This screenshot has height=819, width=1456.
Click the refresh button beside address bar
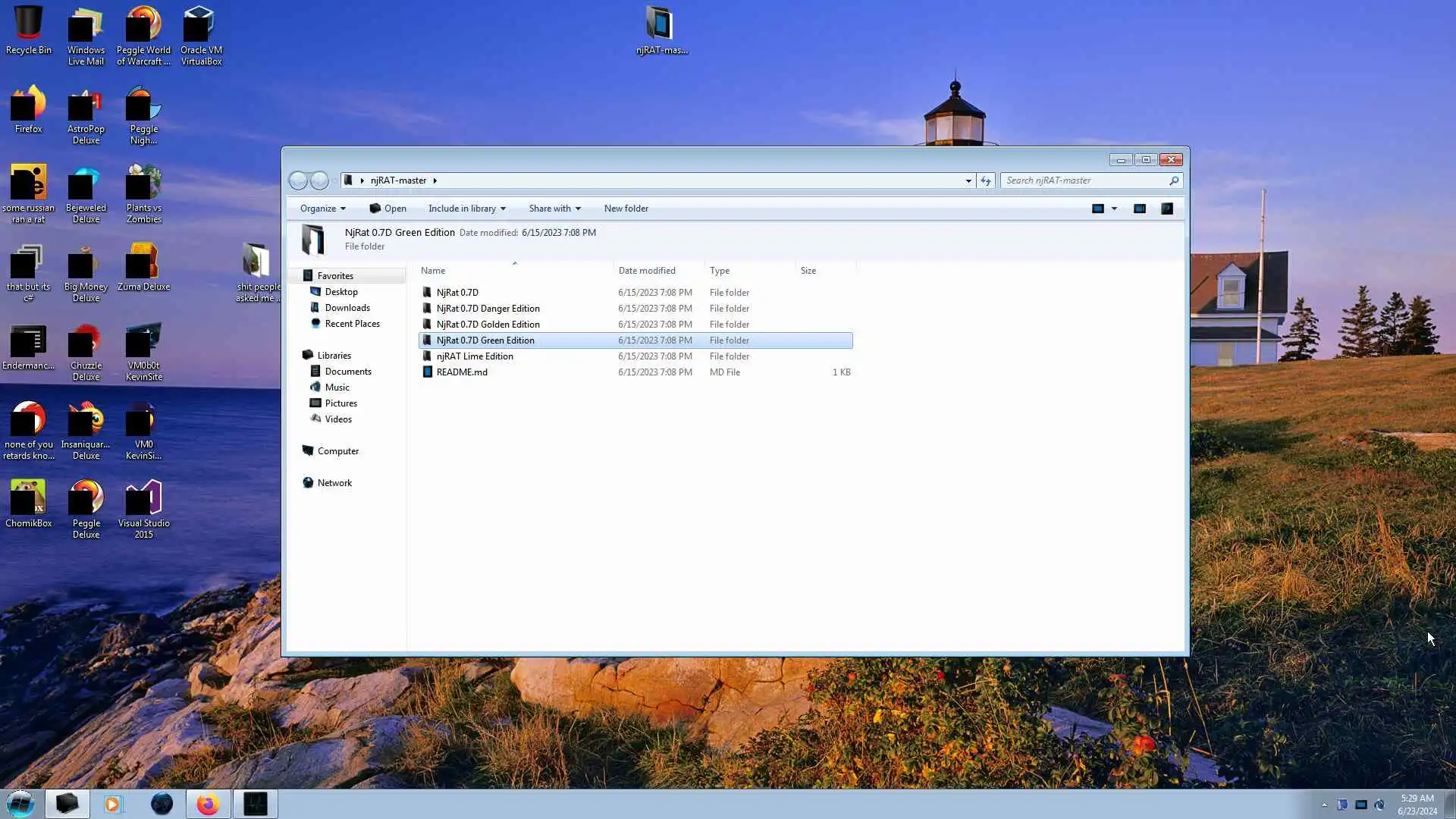point(985,180)
